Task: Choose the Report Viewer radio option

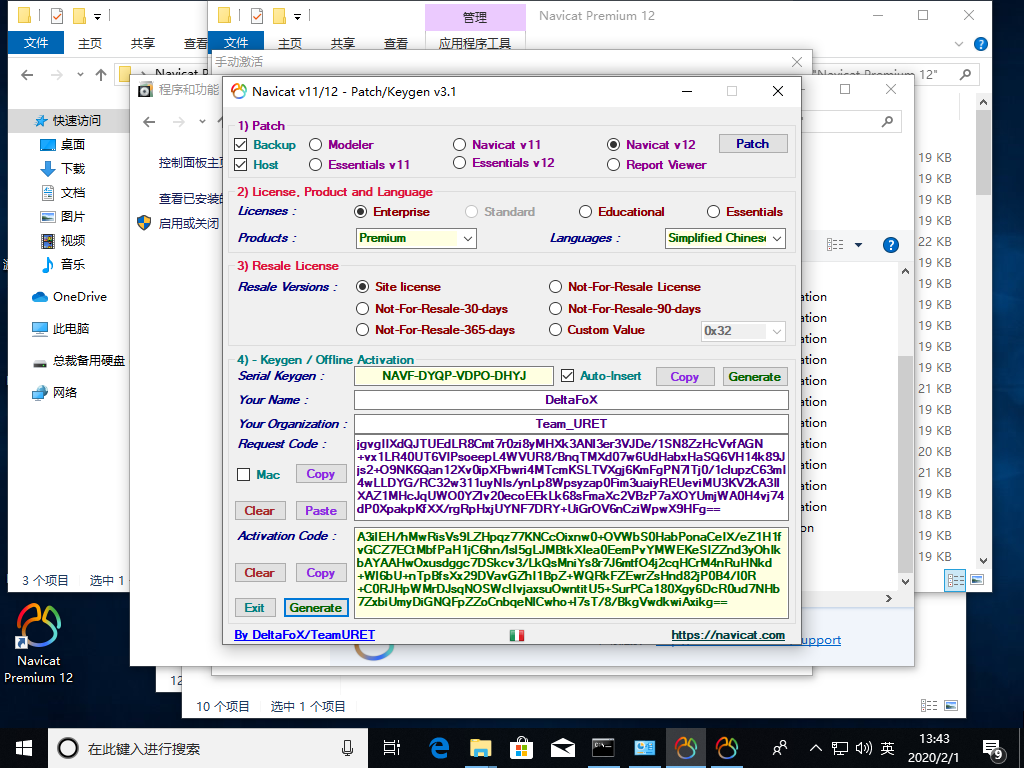Action: coord(613,165)
